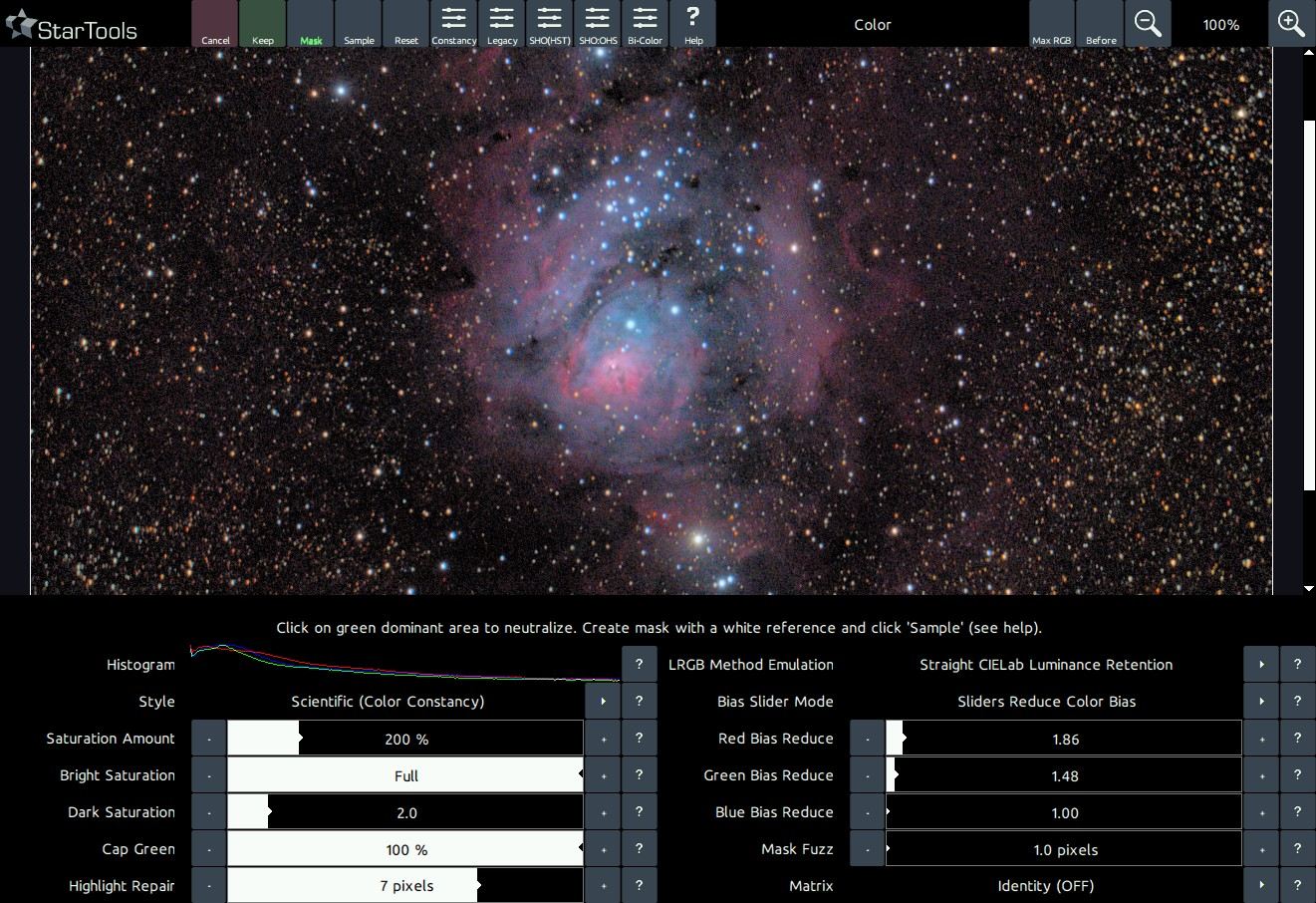Open the Mask editor
This screenshot has width=1316, height=903.
[x=311, y=24]
